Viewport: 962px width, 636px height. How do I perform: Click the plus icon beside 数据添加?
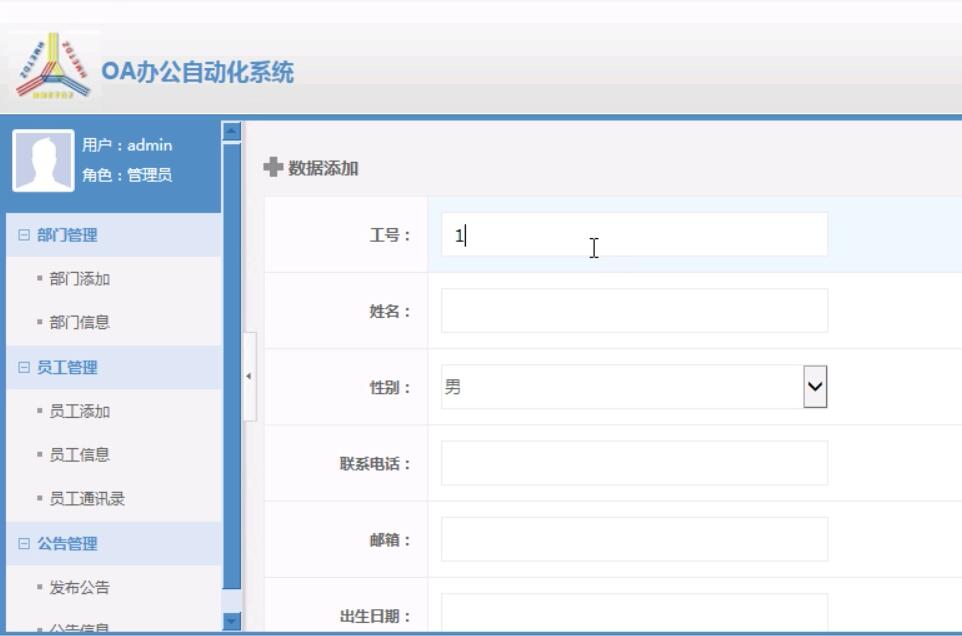coord(273,167)
